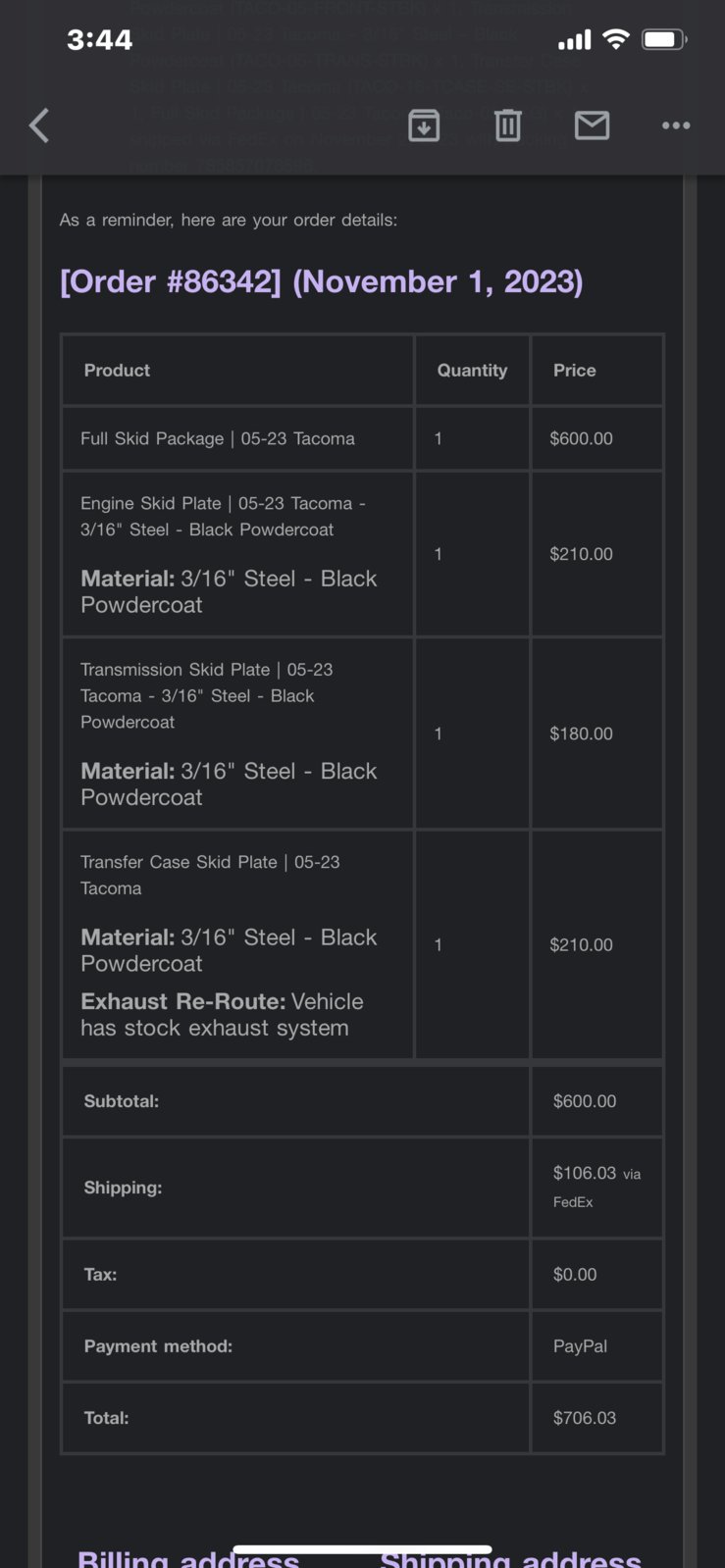Tap the Wi-Fi status icon
The width and height of the screenshot is (725, 1568).
click(616, 39)
